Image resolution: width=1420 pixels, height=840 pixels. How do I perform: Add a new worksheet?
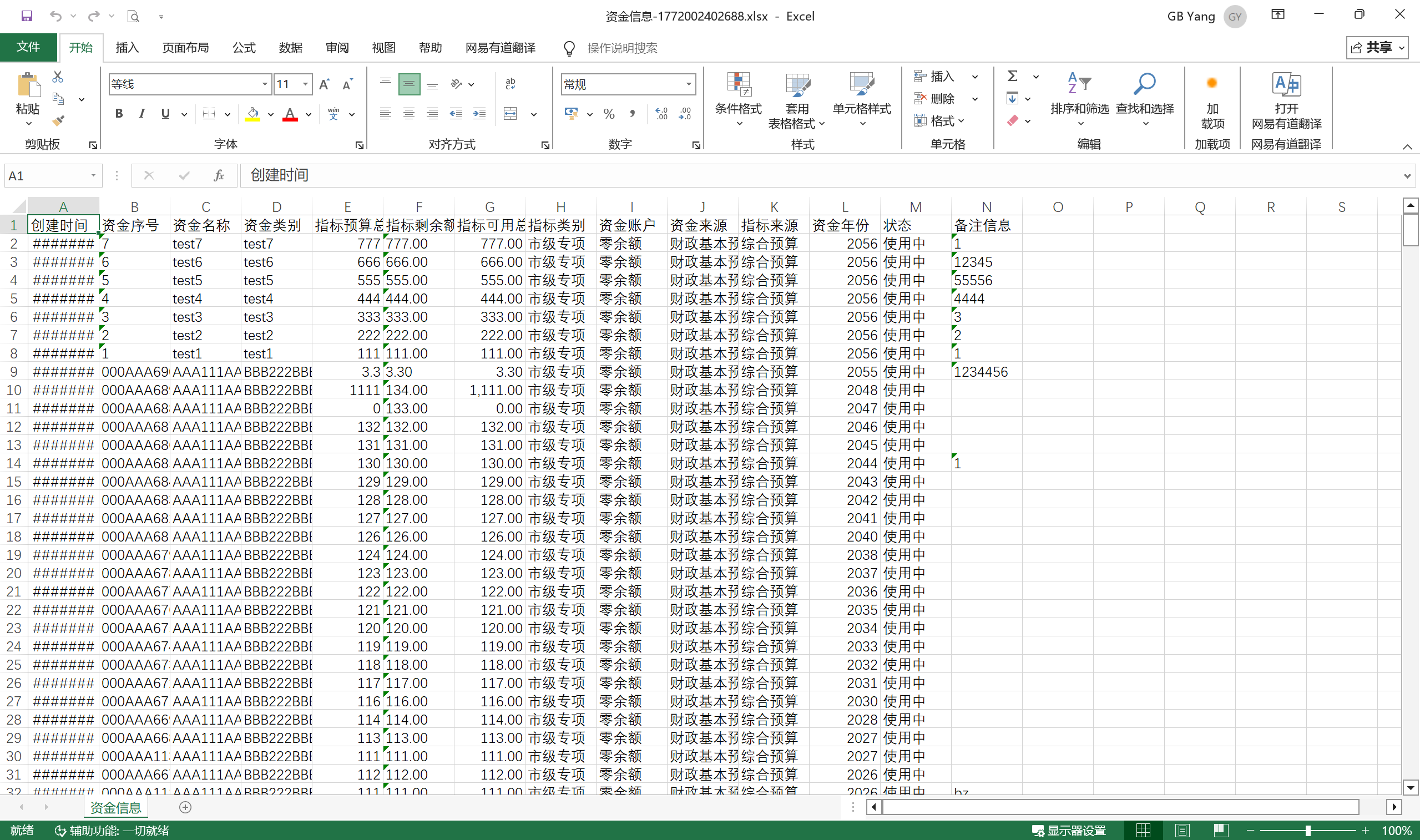pos(185,807)
